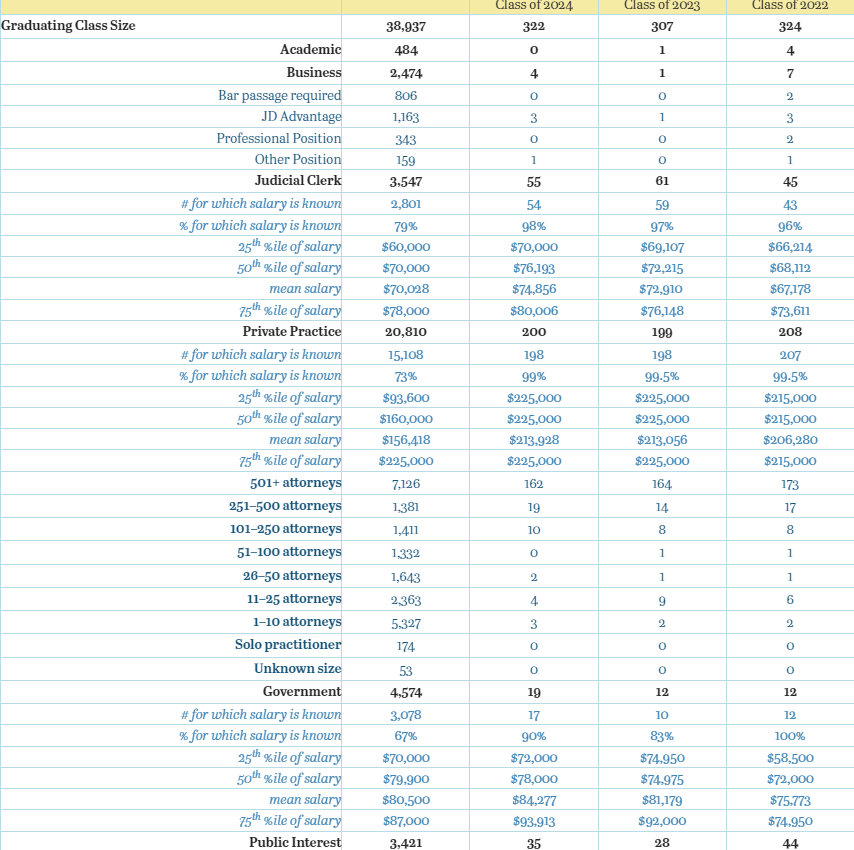
Task: Click the Judicial Clerk row label
Action: (298, 181)
